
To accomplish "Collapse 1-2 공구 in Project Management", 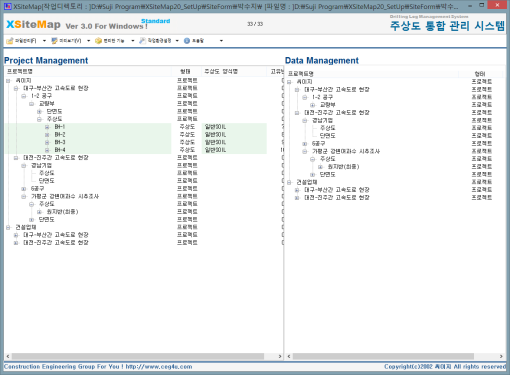I will 24,96.
